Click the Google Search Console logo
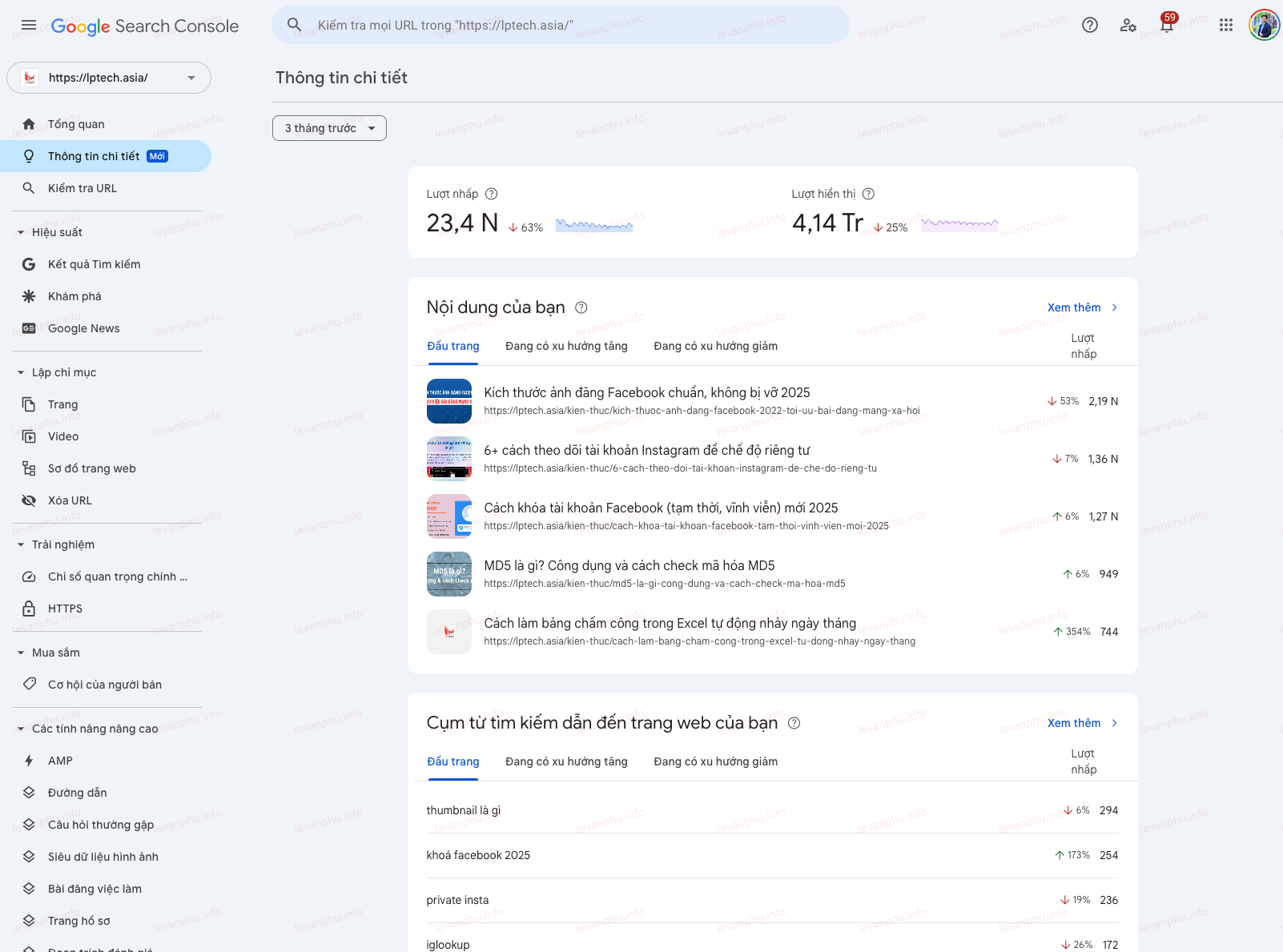The height and width of the screenshot is (952, 1283). tap(145, 26)
